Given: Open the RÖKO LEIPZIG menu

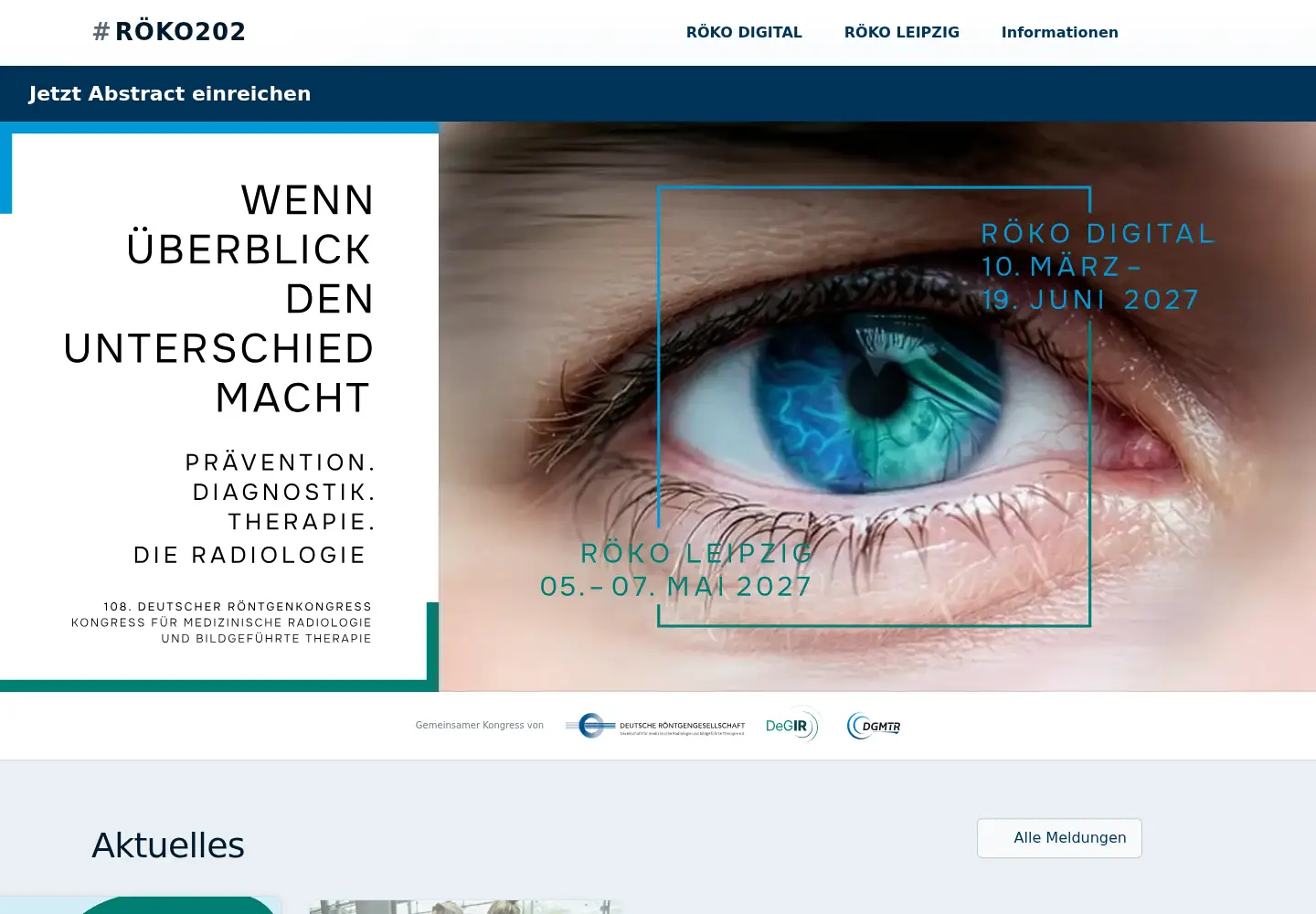Looking at the screenshot, I should 902,32.
